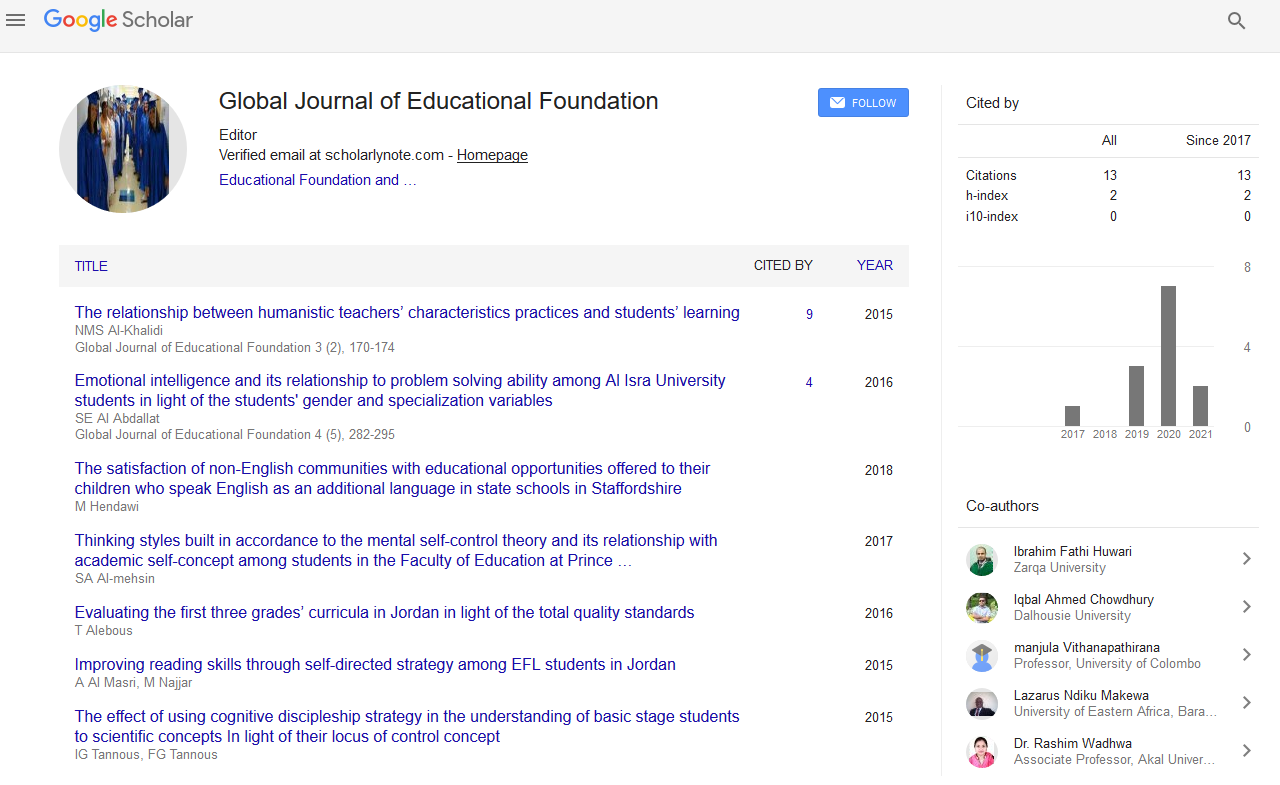Click the journal profile photo
This screenshot has width=1280, height=785.
[123, 149]
